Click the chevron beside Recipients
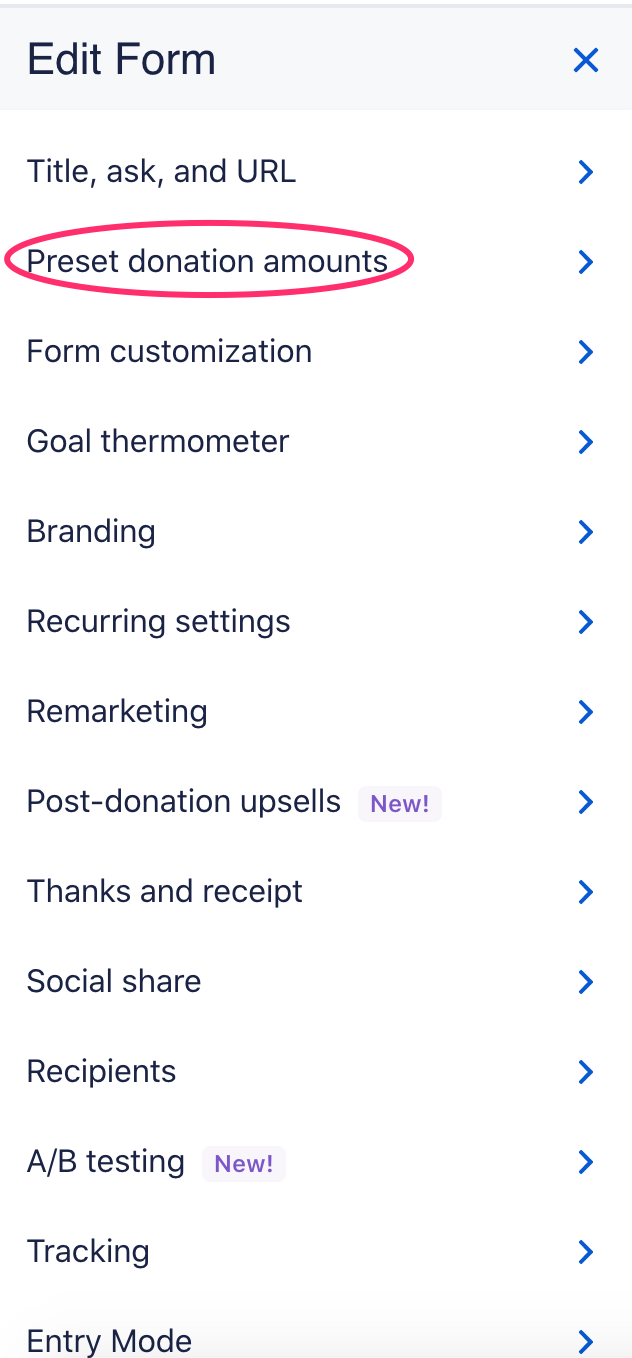Image resolution: width=632 pixels, height=1358 pixels. pyautogui.click(x=586, y=1072)
